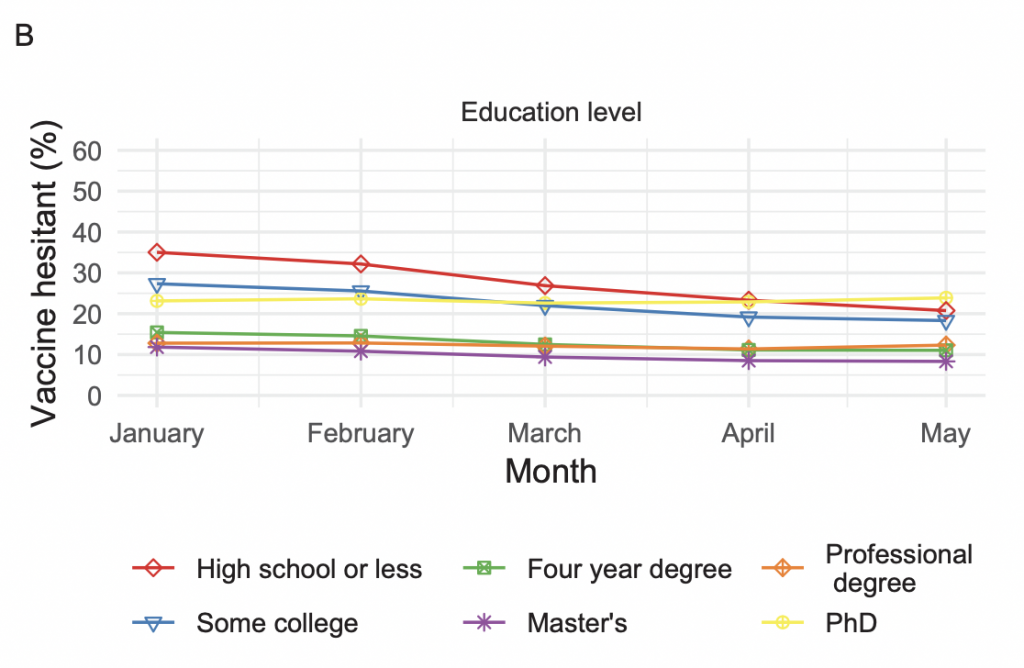1024x668 pixels.
Task: Click the blue triangle Some college legend marker
Action: pyautogui.click(x=153, y=622)
